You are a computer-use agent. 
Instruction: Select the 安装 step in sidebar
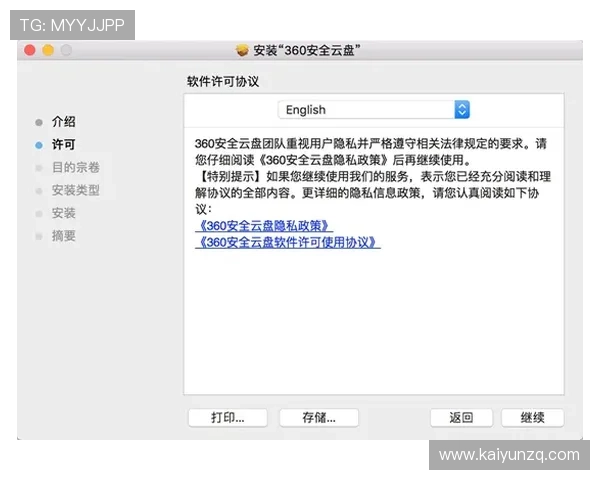point(64,213)
